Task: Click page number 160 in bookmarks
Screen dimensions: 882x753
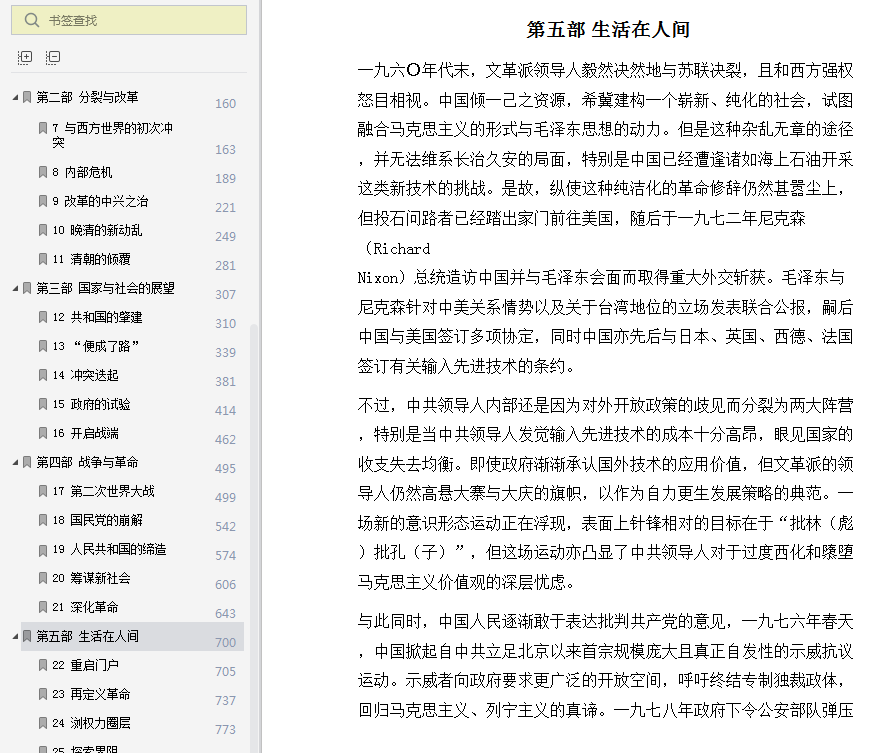Action: click(x=226, y=103)
